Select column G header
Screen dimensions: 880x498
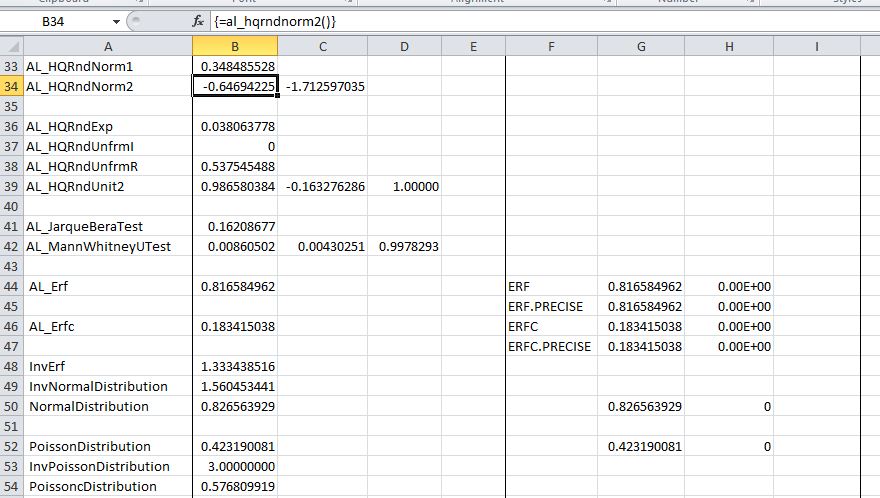(641, 46)
